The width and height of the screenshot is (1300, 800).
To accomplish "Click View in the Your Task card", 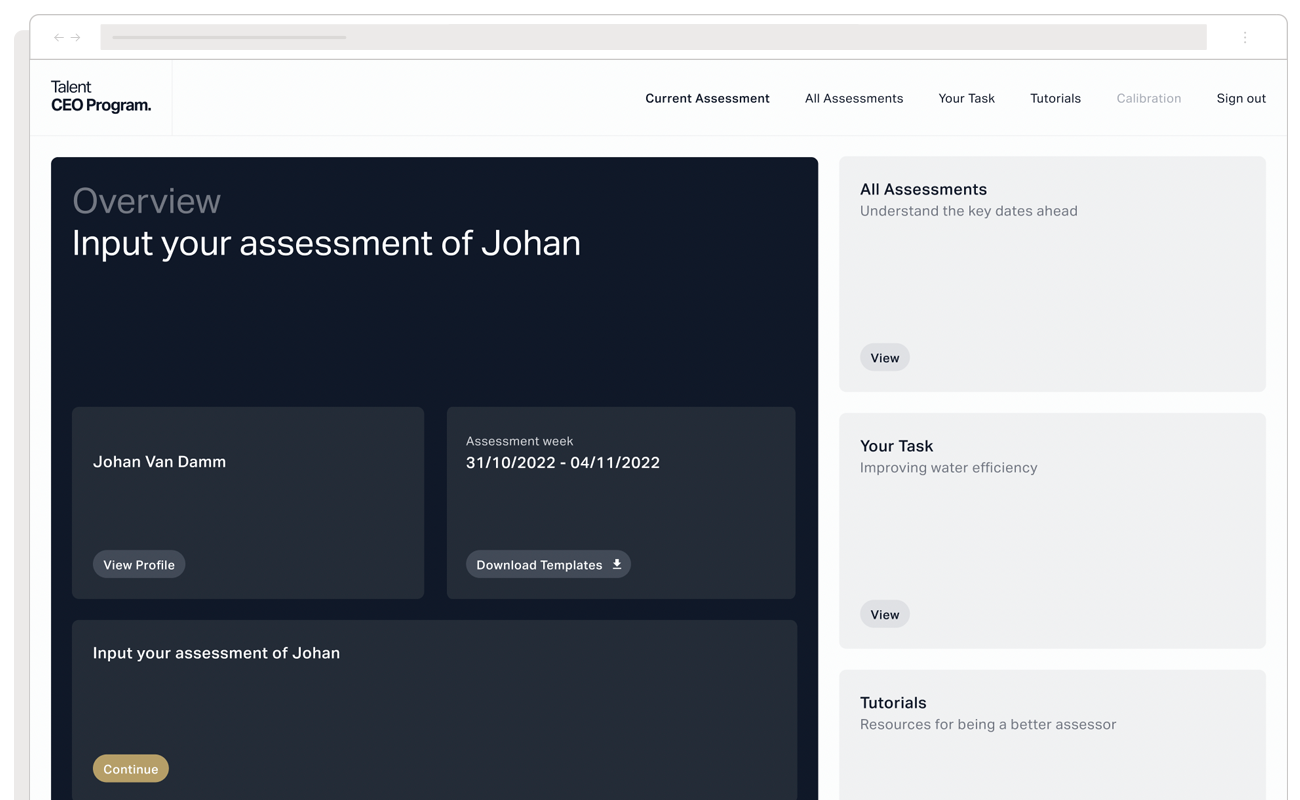I will click(x=884, y=614).
